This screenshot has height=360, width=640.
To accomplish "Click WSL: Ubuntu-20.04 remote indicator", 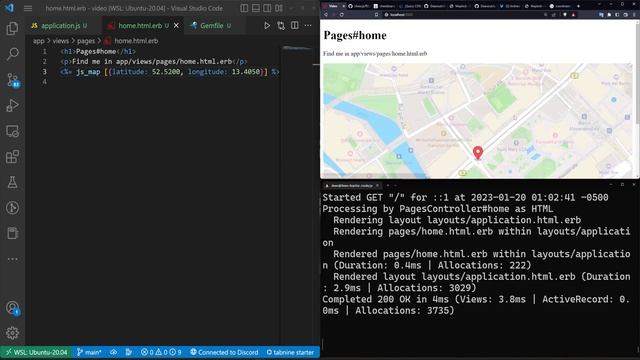I will coord(36,352).
